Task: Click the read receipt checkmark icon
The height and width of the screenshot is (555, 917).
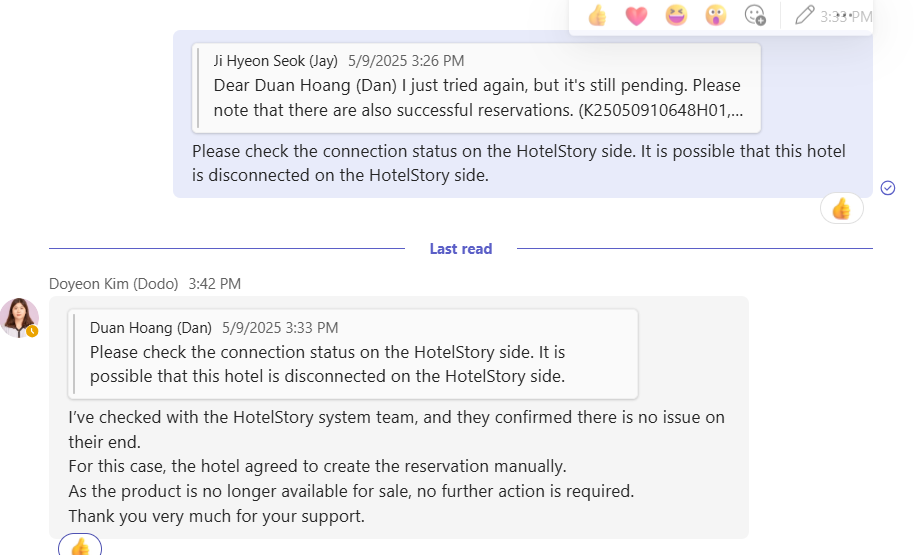Action: (887, 188)
